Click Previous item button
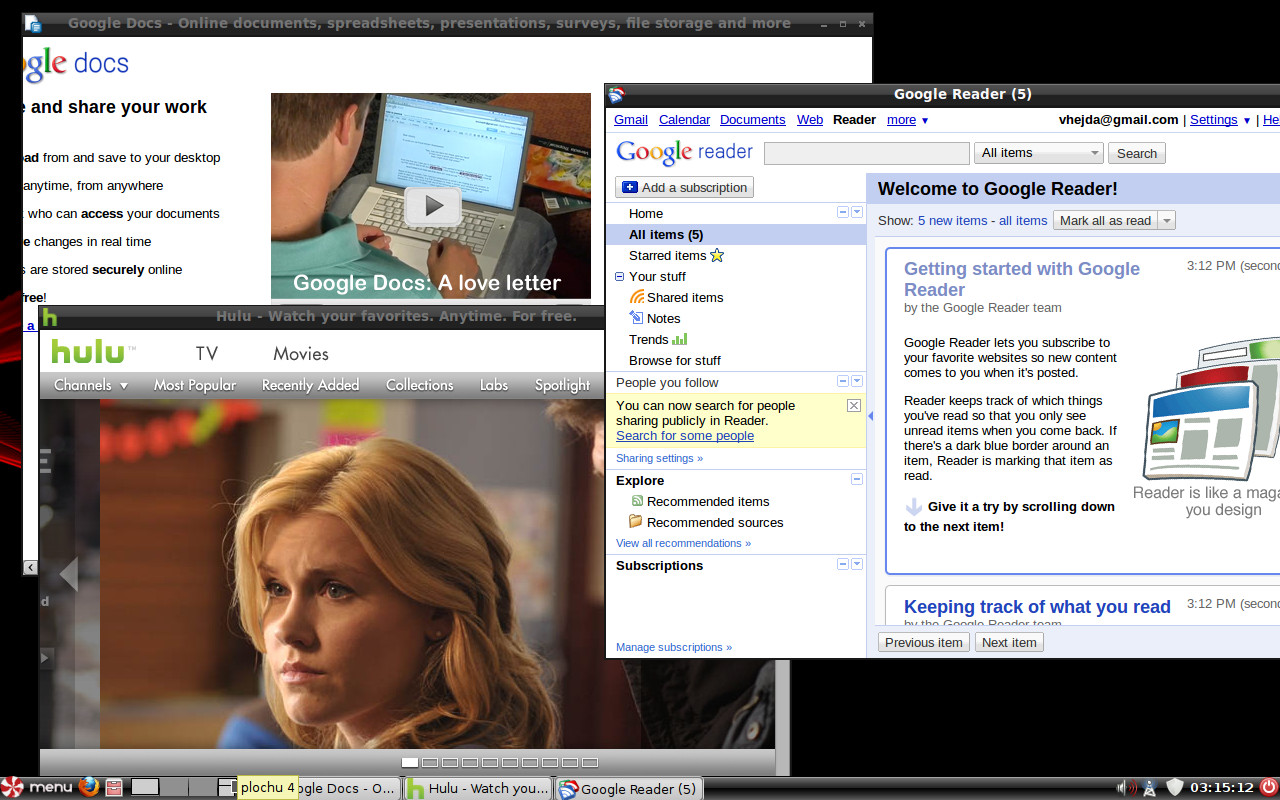1280x800 pixels. pos(924,642)
